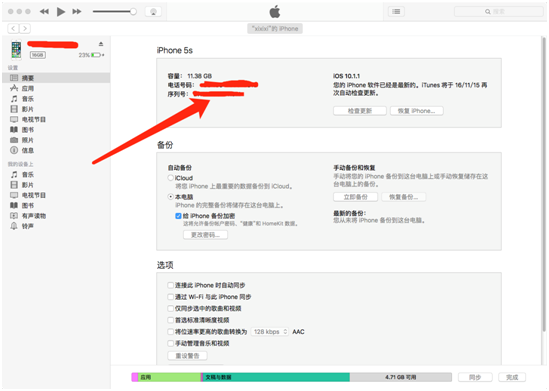Viewport: 549px width, 391px height.
Task: Click the 文稿与数据 segment of storage bar
Action: (x=276, y=377)
